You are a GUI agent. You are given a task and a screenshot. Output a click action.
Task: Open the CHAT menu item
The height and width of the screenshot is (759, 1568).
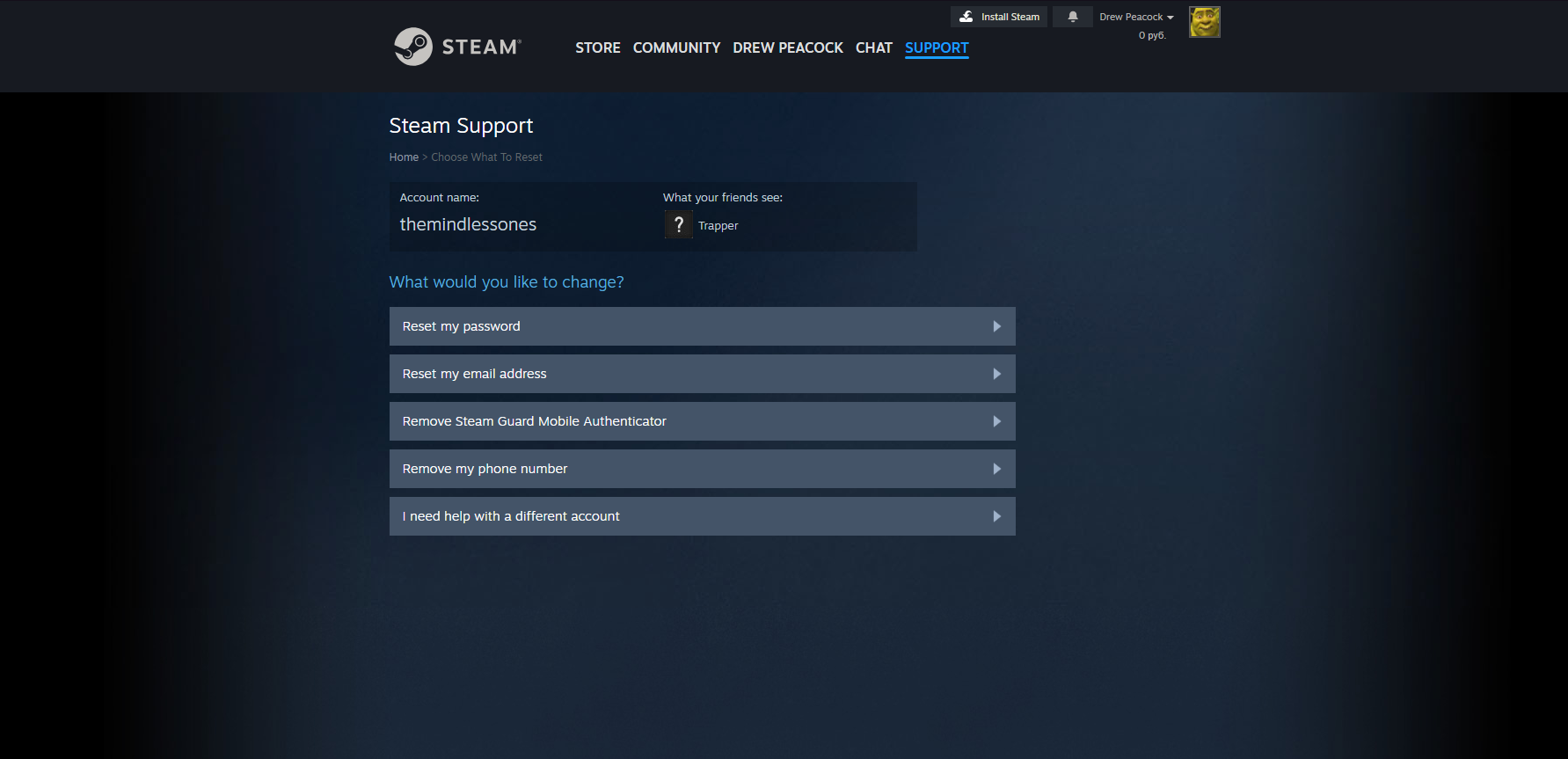(874, 47)
